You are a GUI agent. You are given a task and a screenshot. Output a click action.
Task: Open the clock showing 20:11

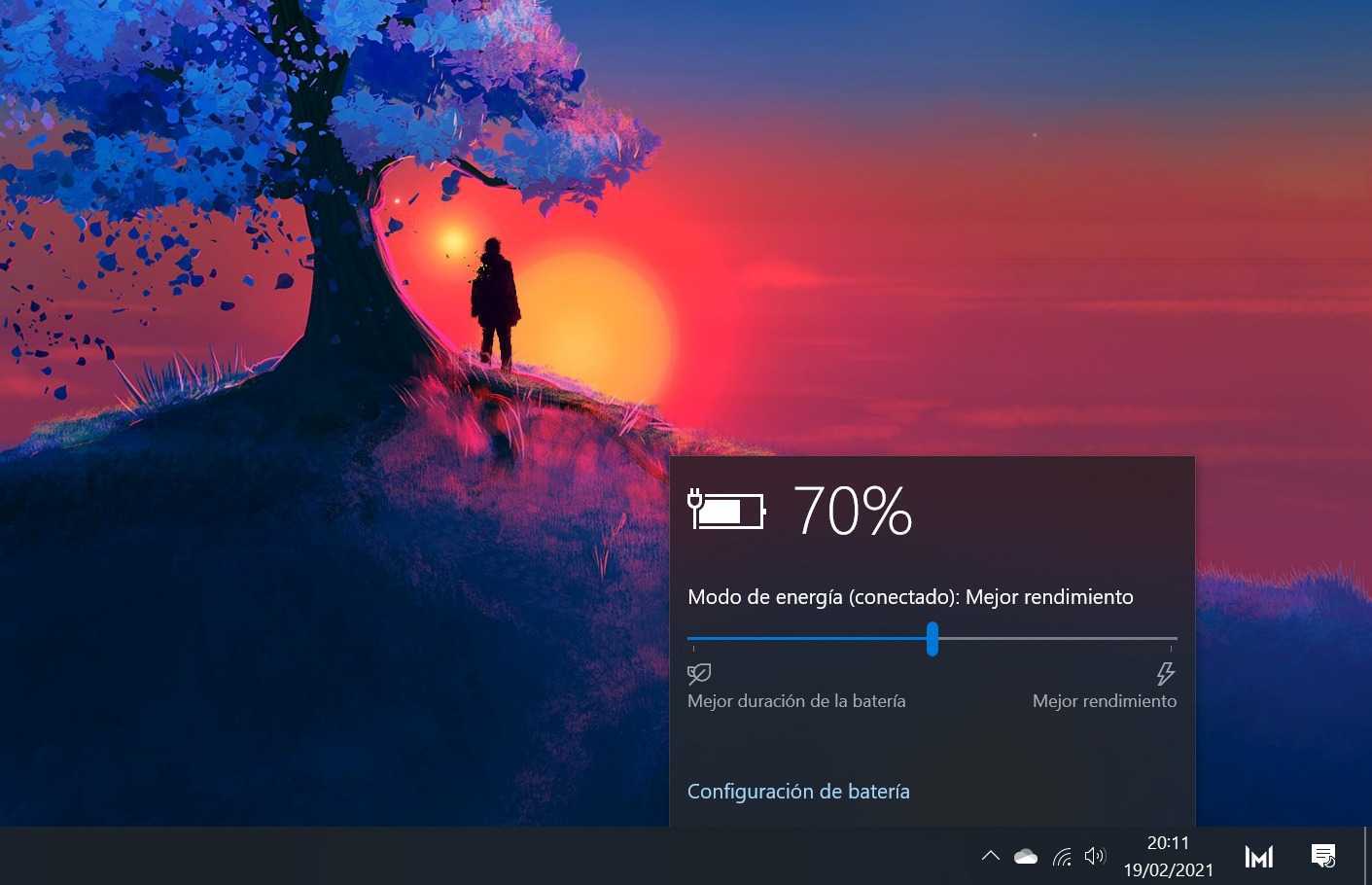pyautogui.click(x=1168, y=843)
